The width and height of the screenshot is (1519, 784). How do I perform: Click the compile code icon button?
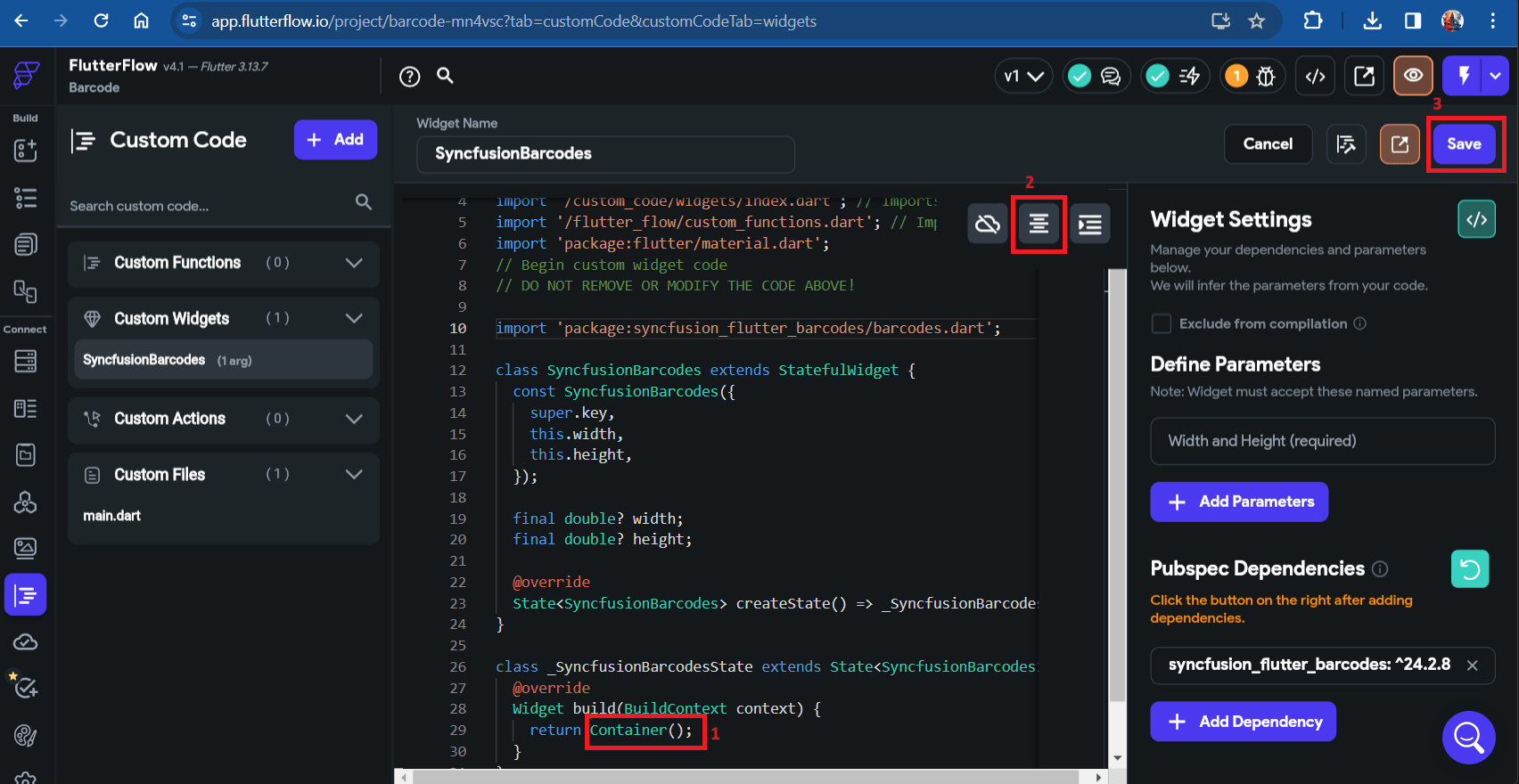point(1346,144)
